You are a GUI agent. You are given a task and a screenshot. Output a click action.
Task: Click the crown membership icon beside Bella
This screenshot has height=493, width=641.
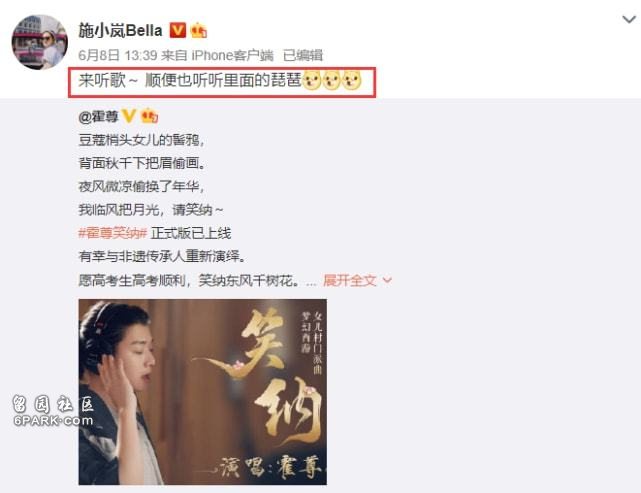(198, 31)
